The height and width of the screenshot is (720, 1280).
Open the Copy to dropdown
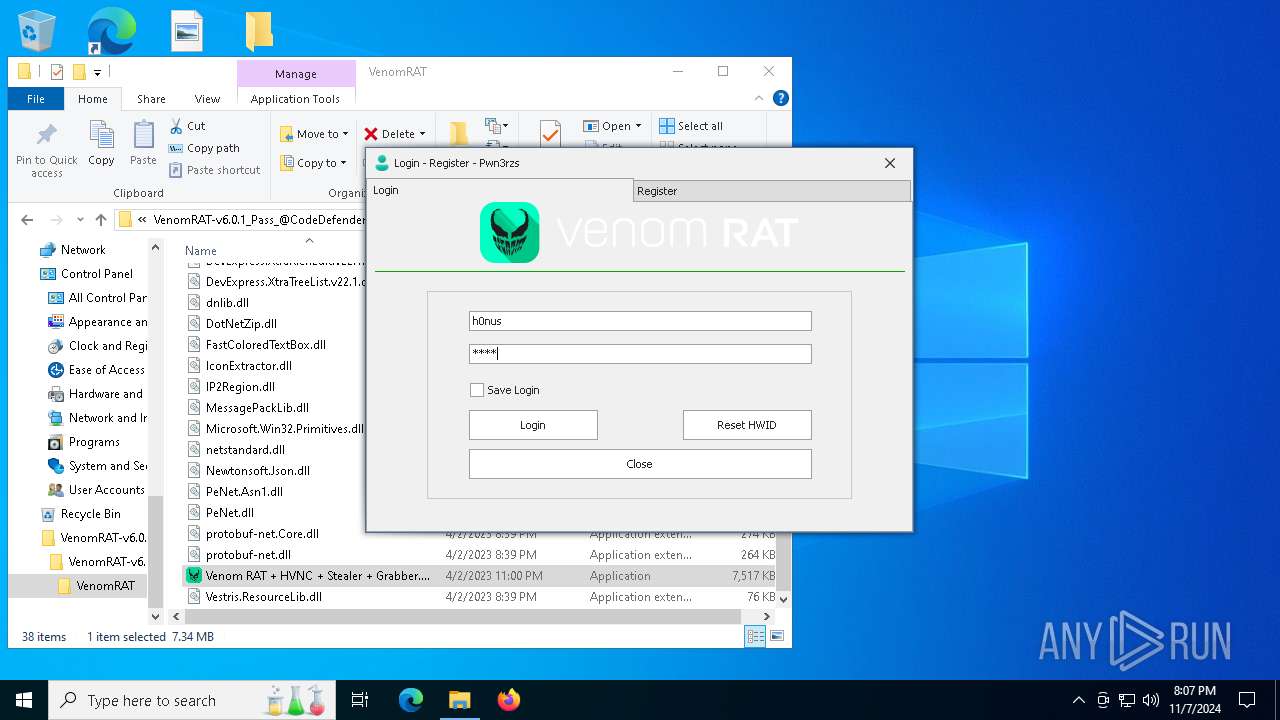tap(313, 163)
